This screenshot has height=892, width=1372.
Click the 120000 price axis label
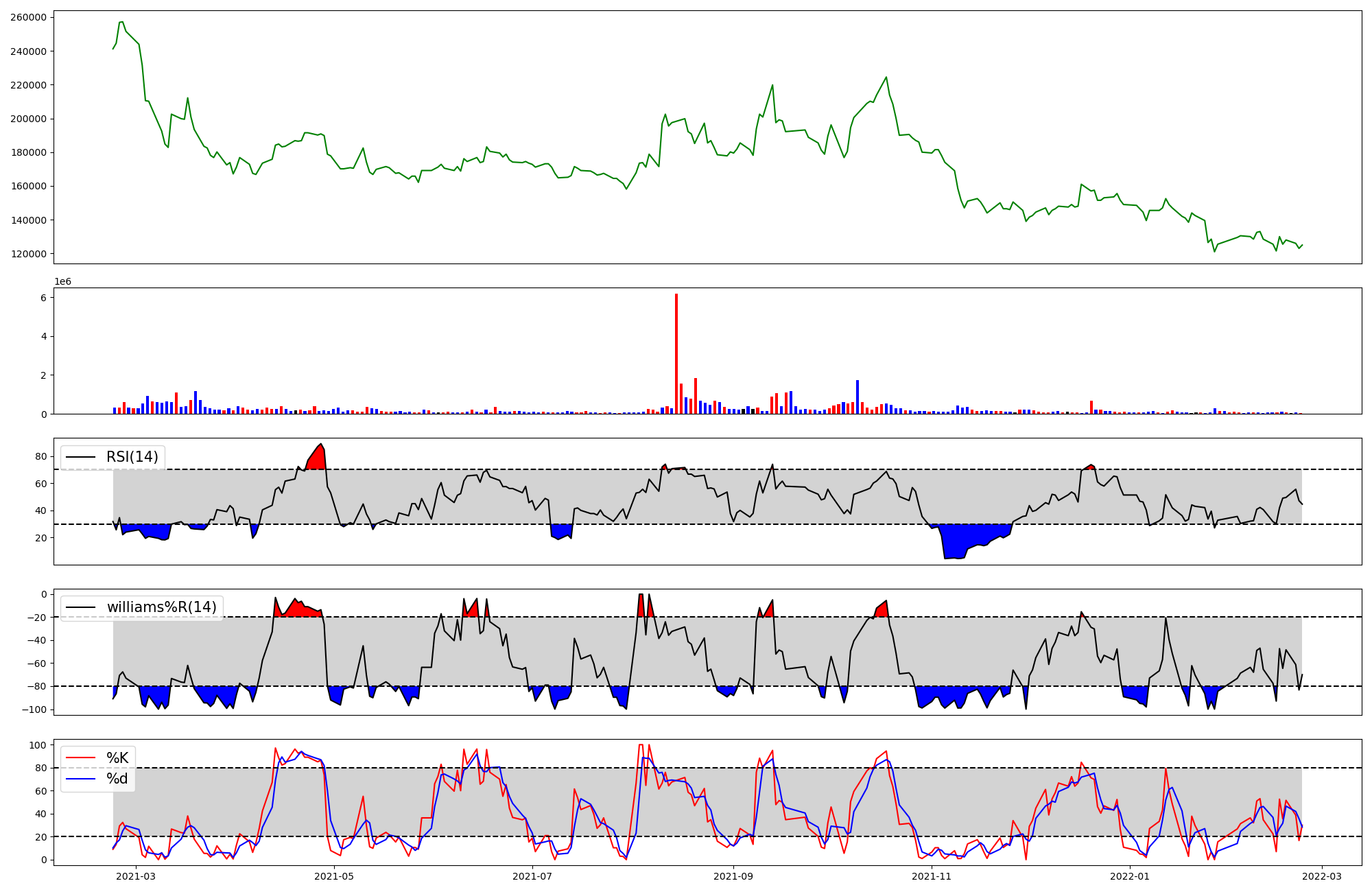pos(28,254)
